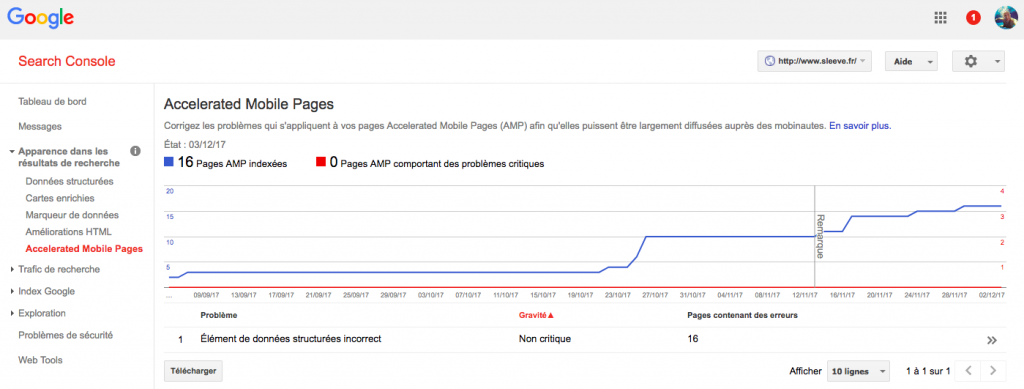Screen dimensions: 1024x389
Task: Open Tableau de bord menu item
Action: [x=52, y=102]
